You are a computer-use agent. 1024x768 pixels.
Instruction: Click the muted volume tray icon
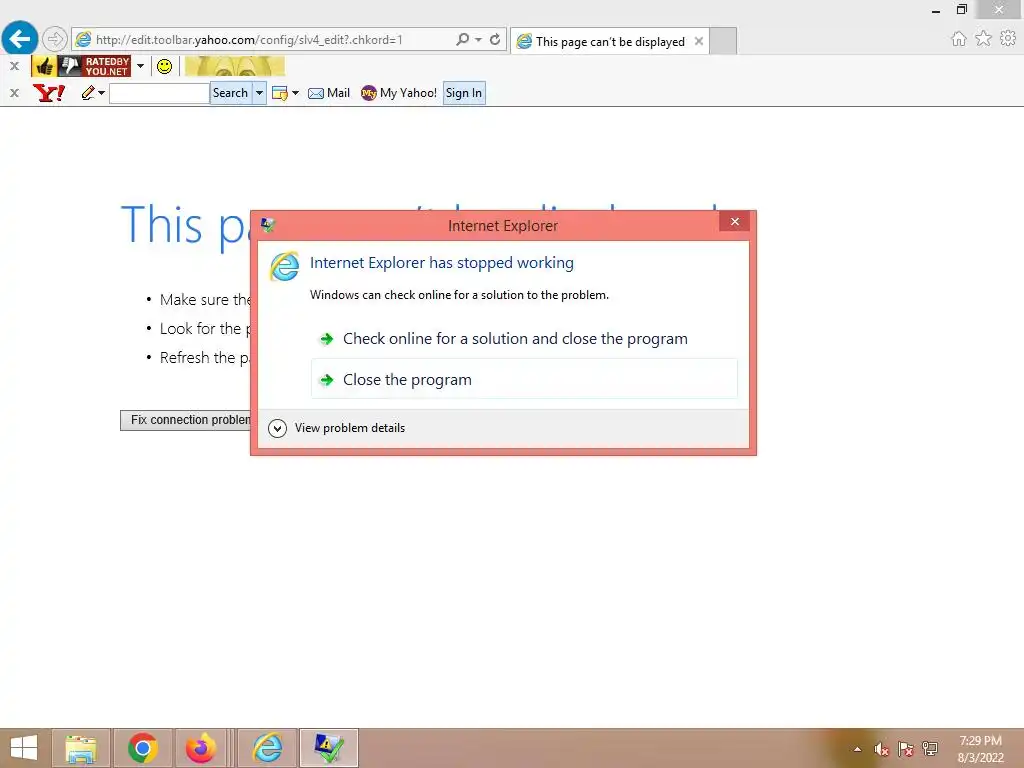881,749
